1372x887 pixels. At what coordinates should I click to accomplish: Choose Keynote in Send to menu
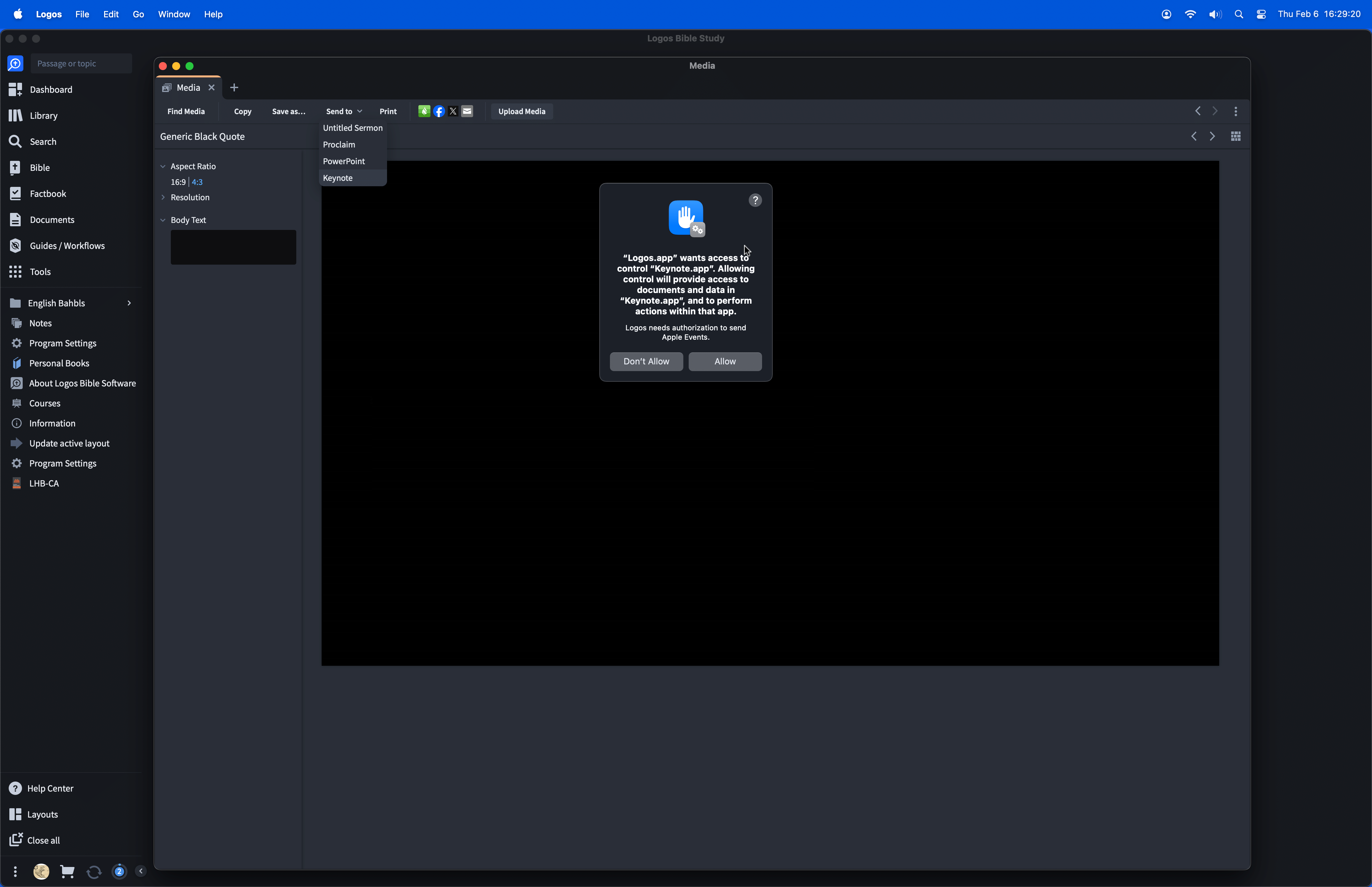352,178
